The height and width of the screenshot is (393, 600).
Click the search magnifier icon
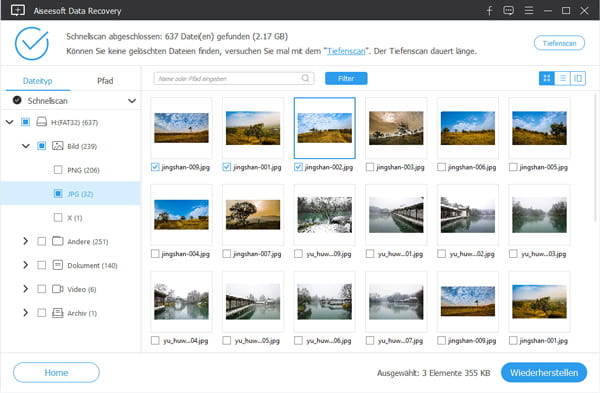click(305, 78)
